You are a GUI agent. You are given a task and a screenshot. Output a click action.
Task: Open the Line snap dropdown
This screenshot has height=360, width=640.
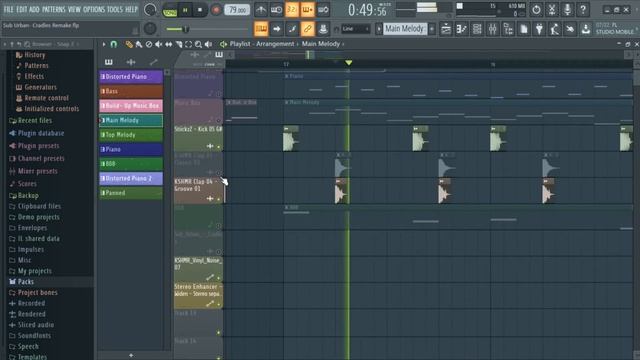click(x=356, y=29)
